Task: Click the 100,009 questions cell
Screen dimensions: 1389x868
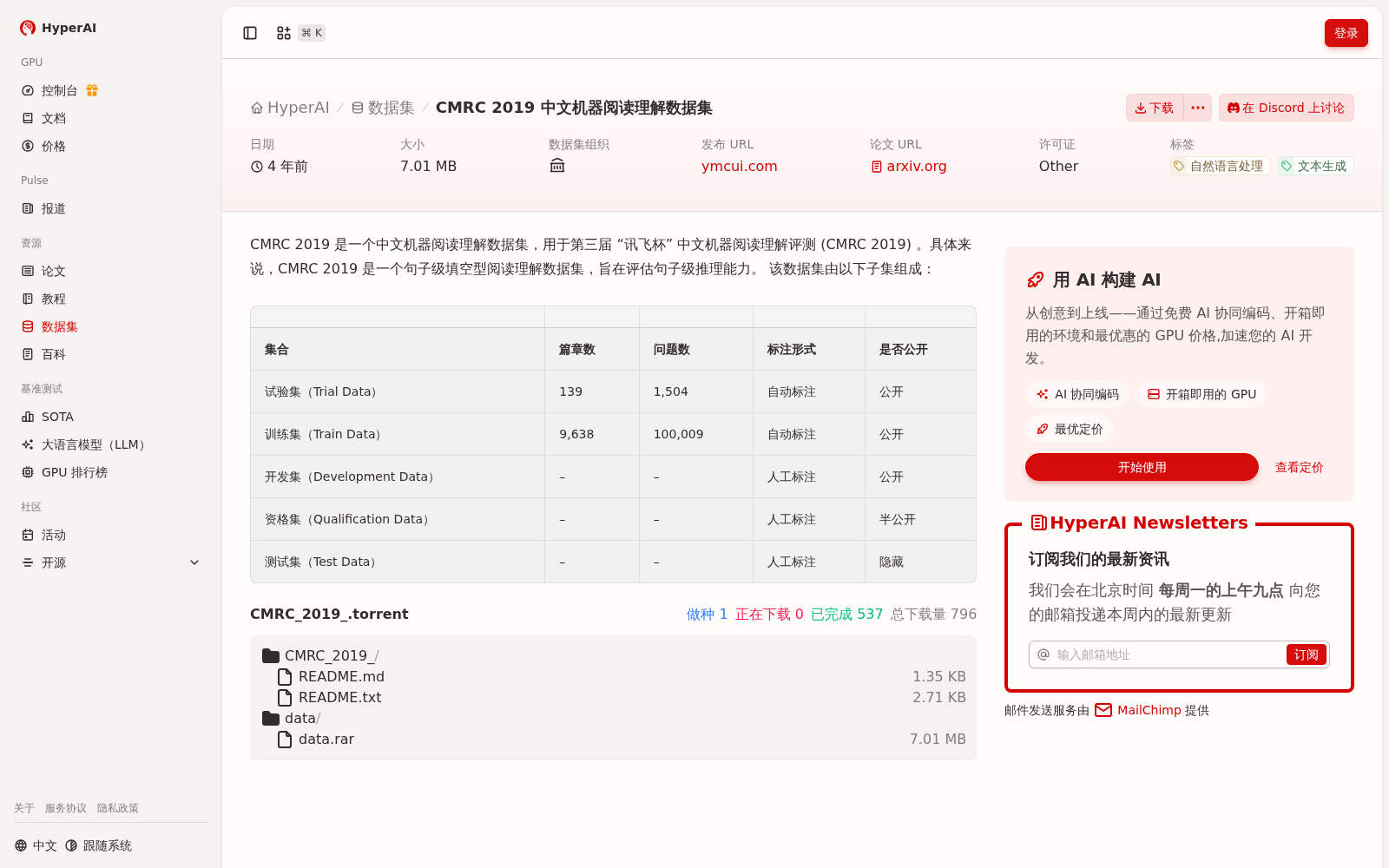Action: 696,434
